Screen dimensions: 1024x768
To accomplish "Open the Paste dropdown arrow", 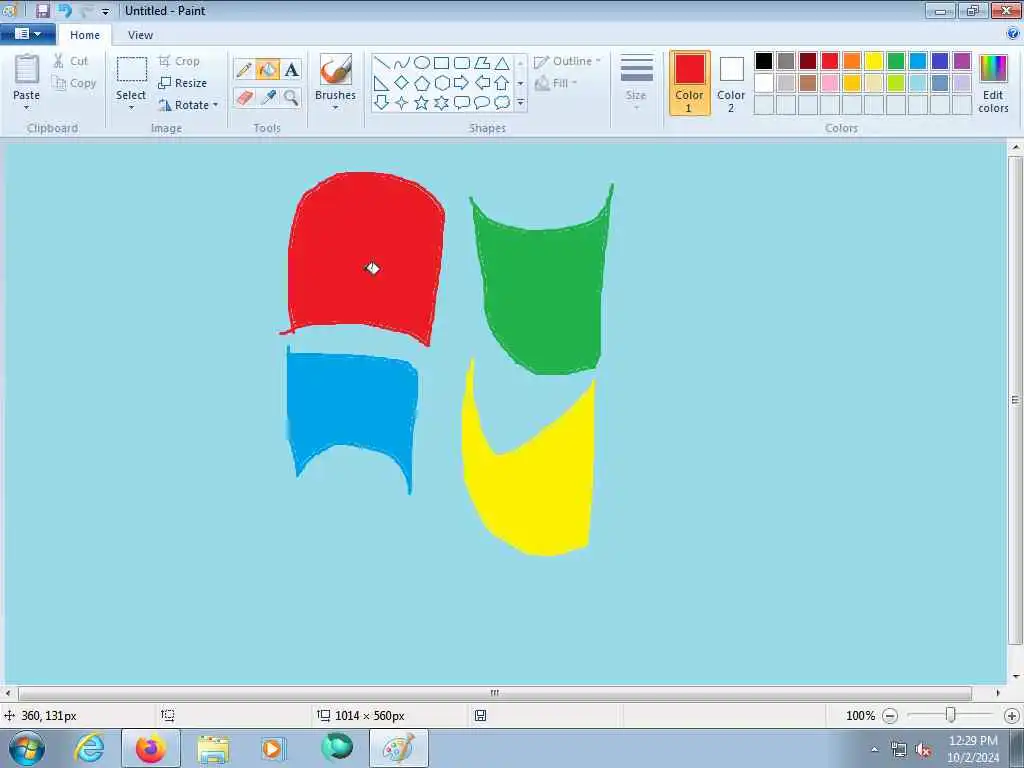I will point(27,108).
